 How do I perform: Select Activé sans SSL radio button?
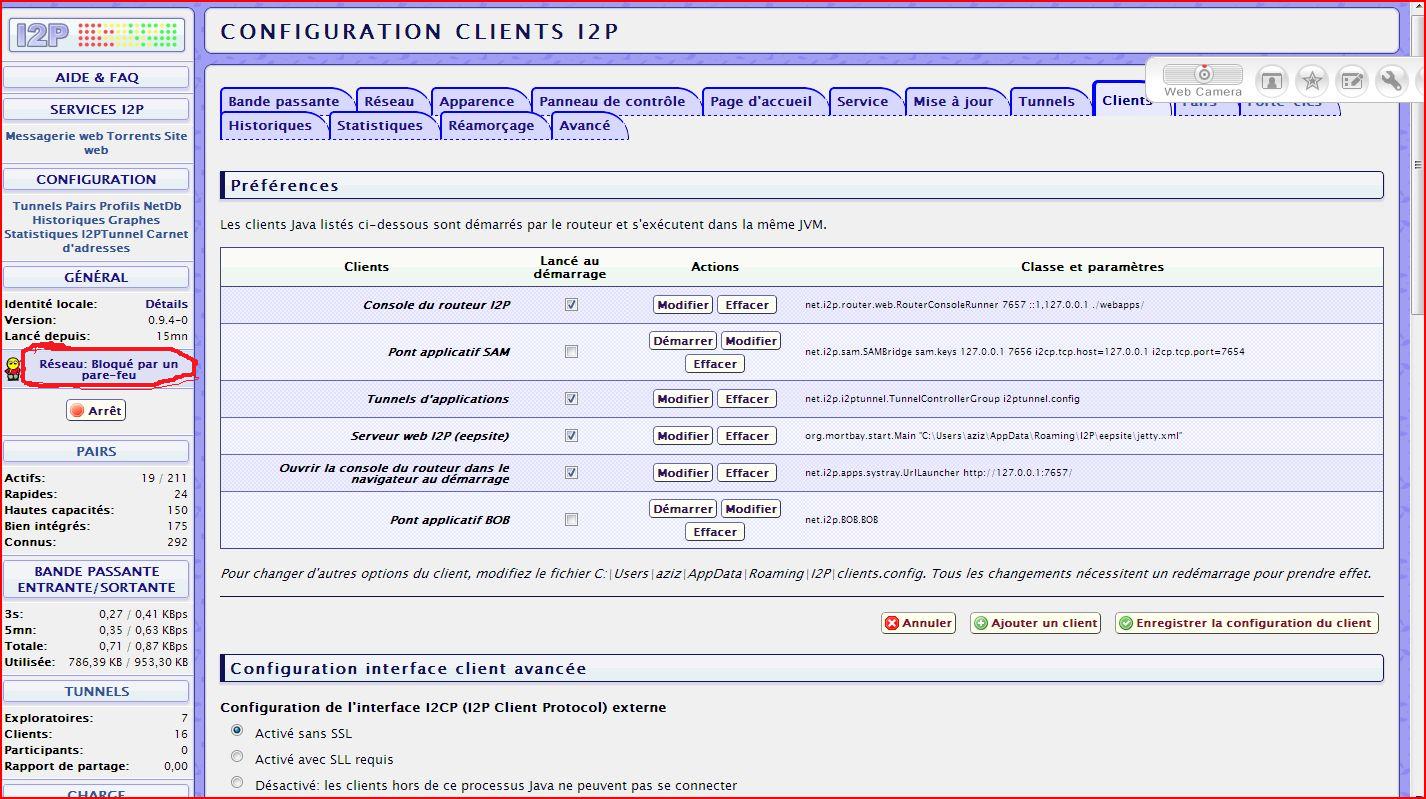pyautogui.click(x=237, y=731)
